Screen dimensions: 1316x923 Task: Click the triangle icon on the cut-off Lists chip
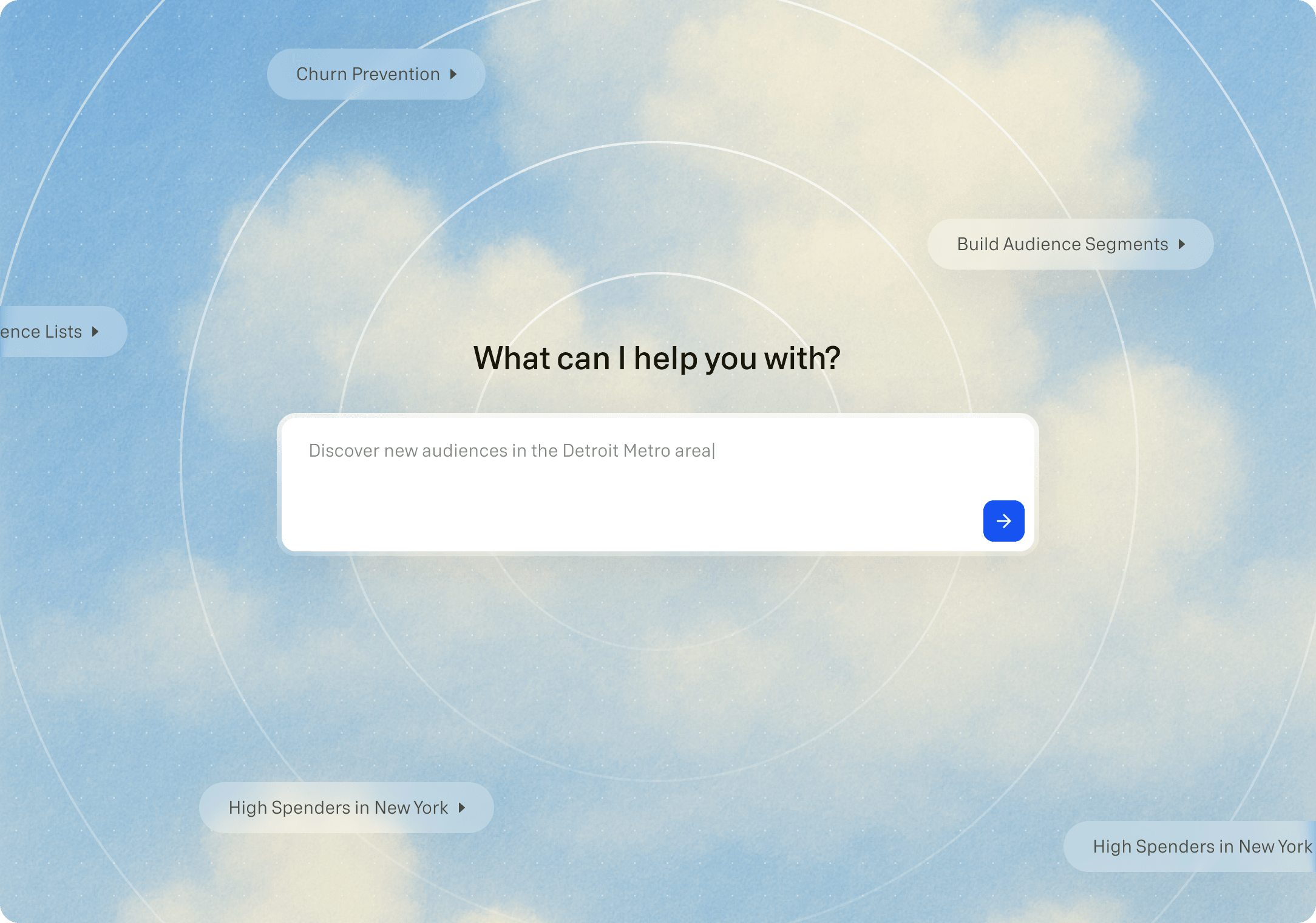tap(95, 332)
